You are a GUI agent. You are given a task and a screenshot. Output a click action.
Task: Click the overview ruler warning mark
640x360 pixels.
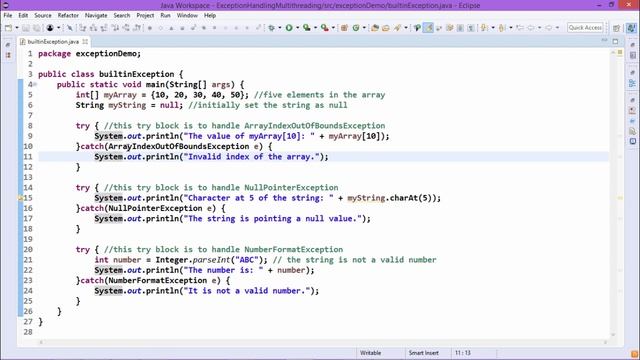[x=620, y=198]
